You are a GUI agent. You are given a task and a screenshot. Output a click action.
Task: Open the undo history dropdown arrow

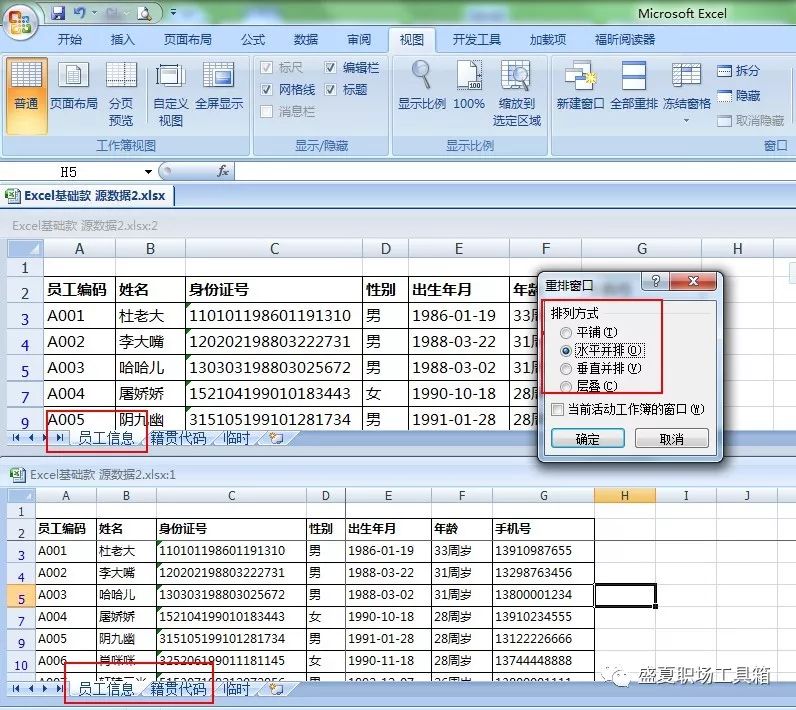(x=94, y=13)
